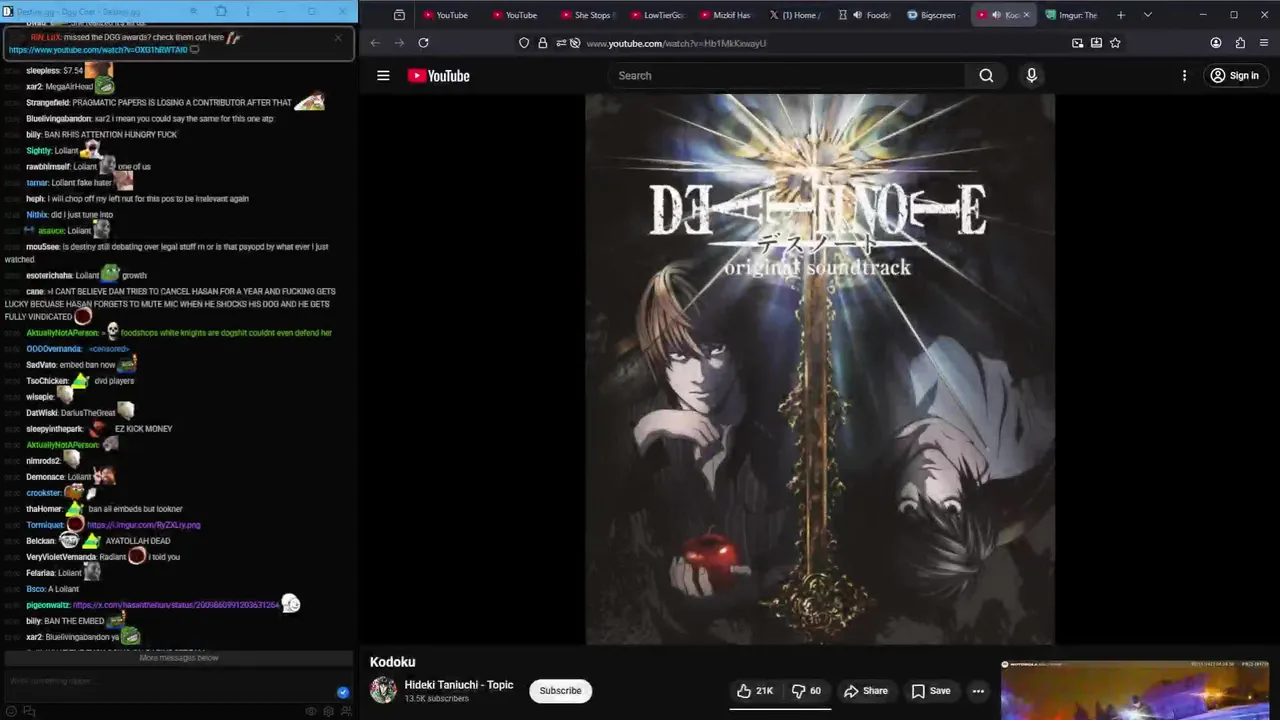This screenshot has height=720, width=1280.
Task: Open the Firefox View tab list icon
Action: [x=399, y=15]
